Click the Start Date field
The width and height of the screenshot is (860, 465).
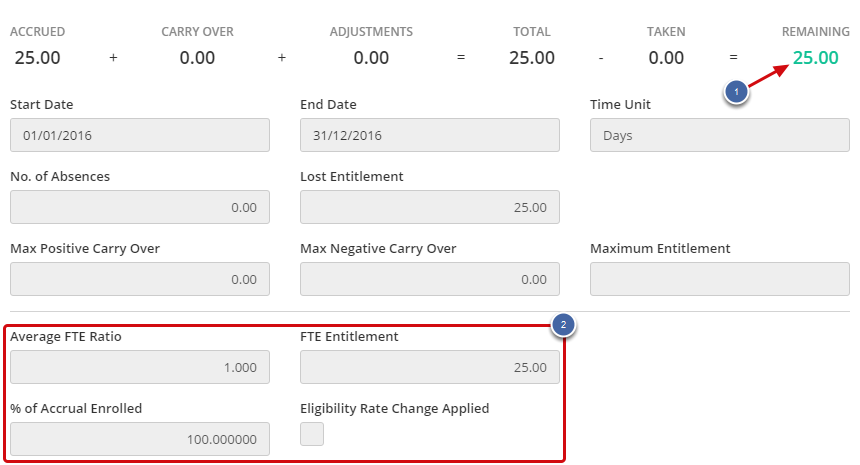pos(140,135)
